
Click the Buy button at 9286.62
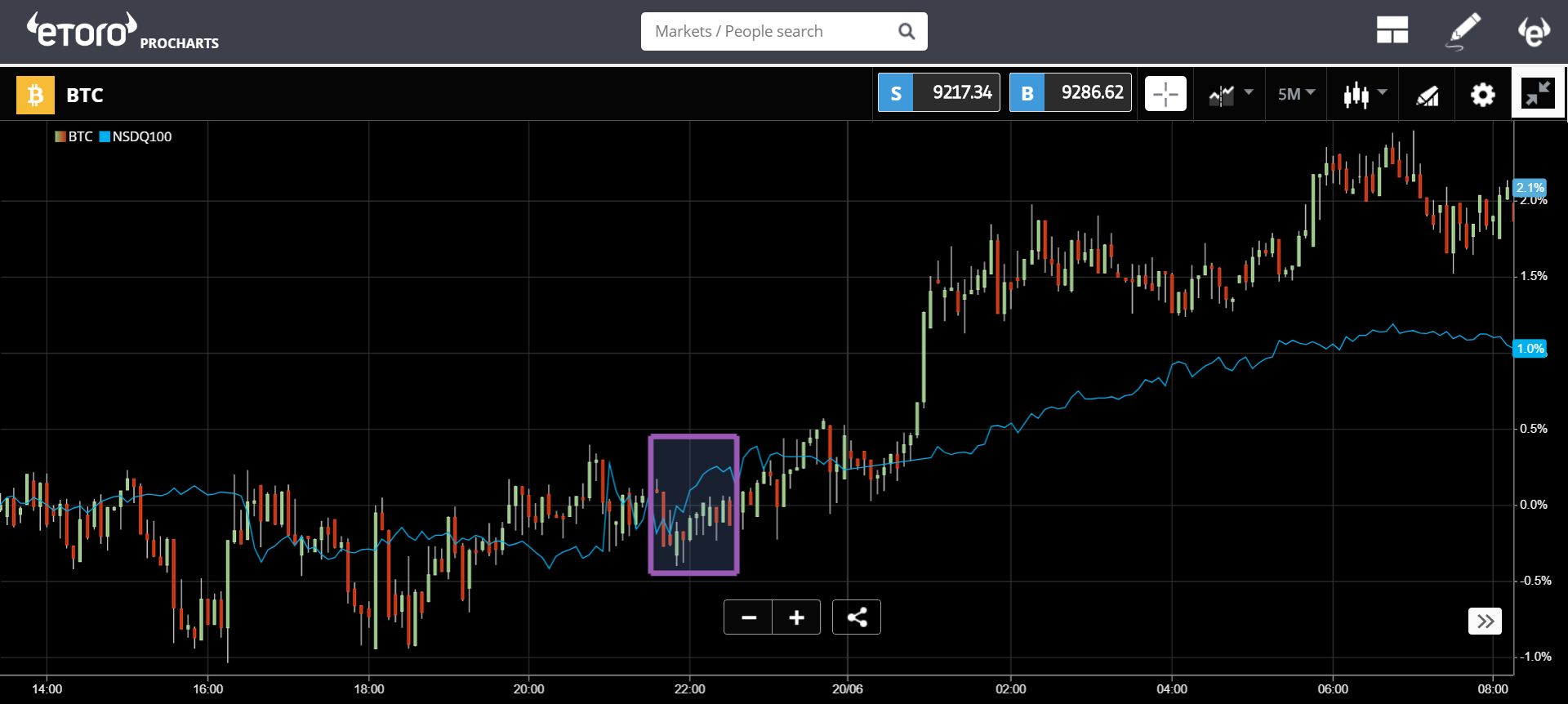pos(1070,92)
